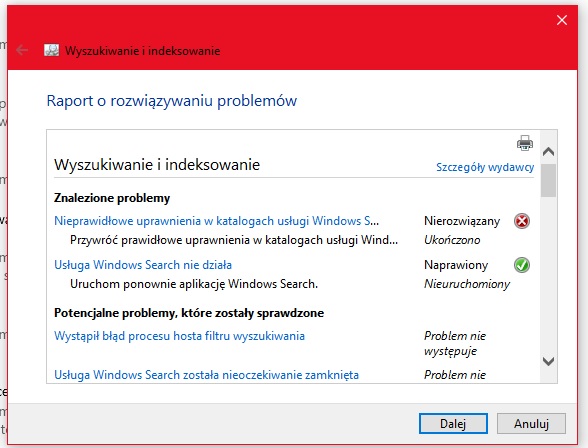Click the report scrollbar thumb
Image resolution: width=588 pixels, height=448 pixels.
[548, 180]
